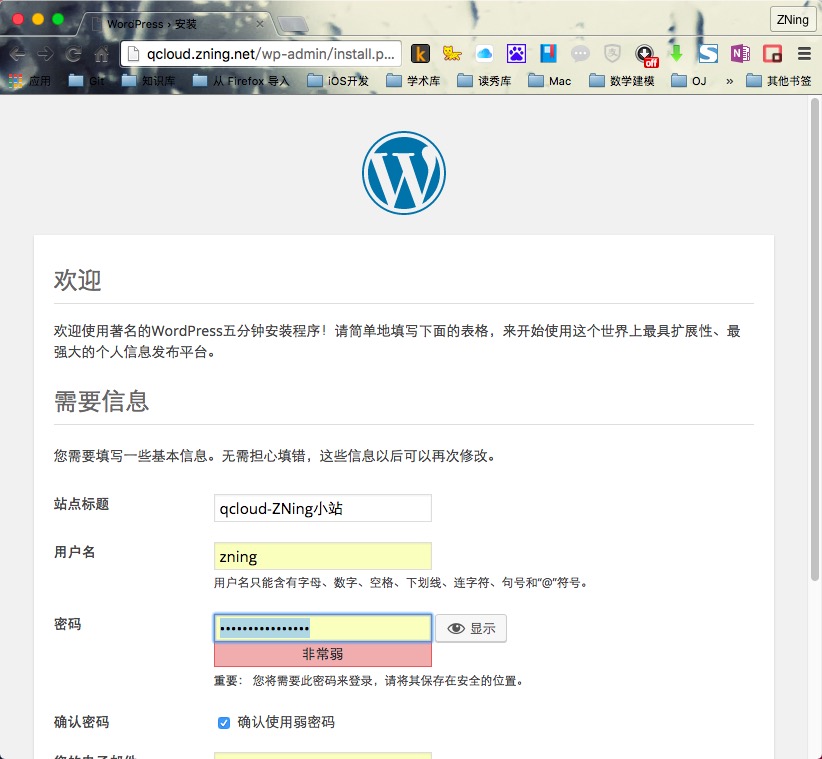Click the 站点标题 label

(81, 504)
